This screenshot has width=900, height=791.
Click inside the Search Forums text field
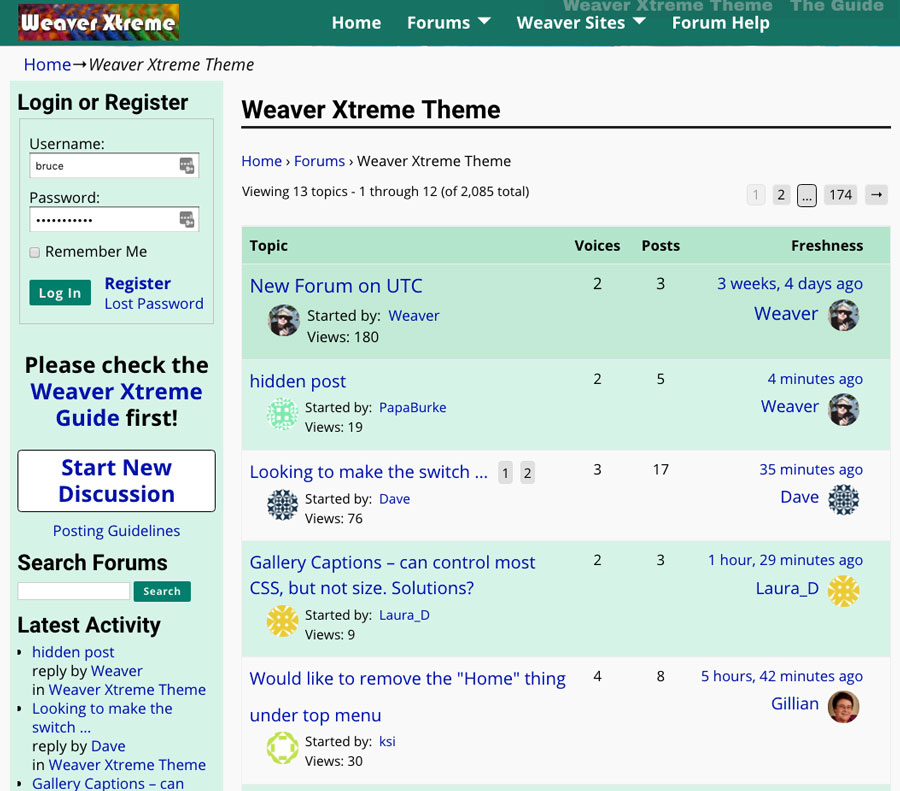tap(72, 591)
